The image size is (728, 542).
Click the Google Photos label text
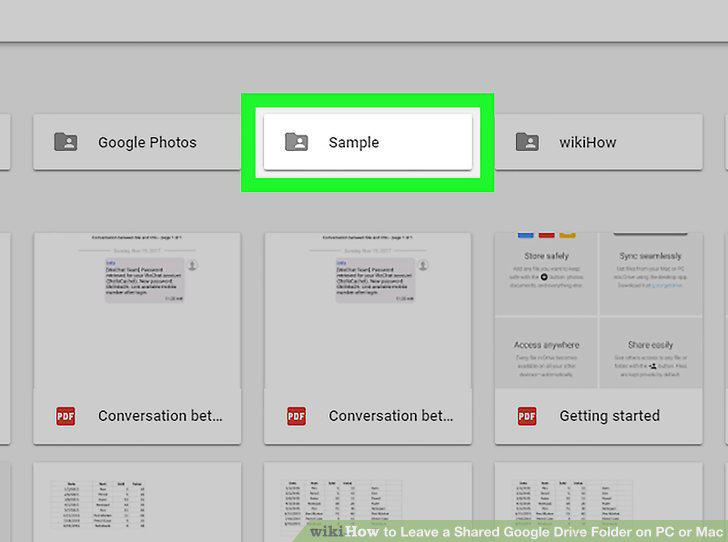click(x=147, y=143)
